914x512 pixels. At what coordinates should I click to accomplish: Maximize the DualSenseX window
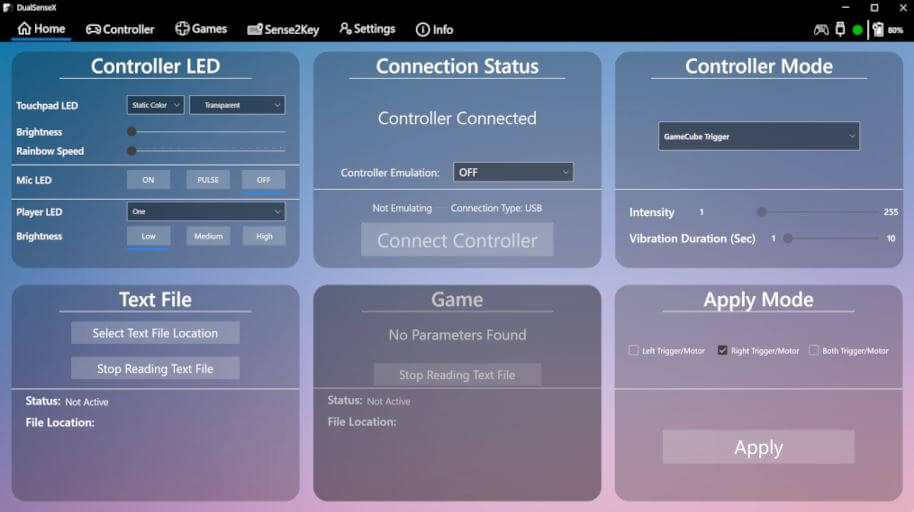click(x=874, y=8)
